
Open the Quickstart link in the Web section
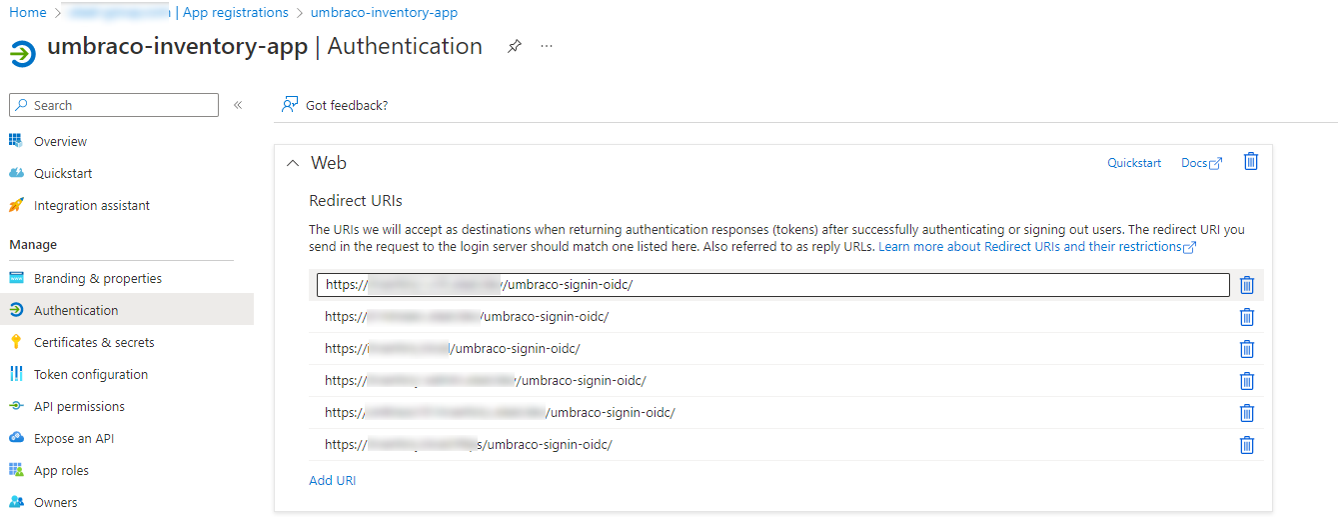(1134, 163)
